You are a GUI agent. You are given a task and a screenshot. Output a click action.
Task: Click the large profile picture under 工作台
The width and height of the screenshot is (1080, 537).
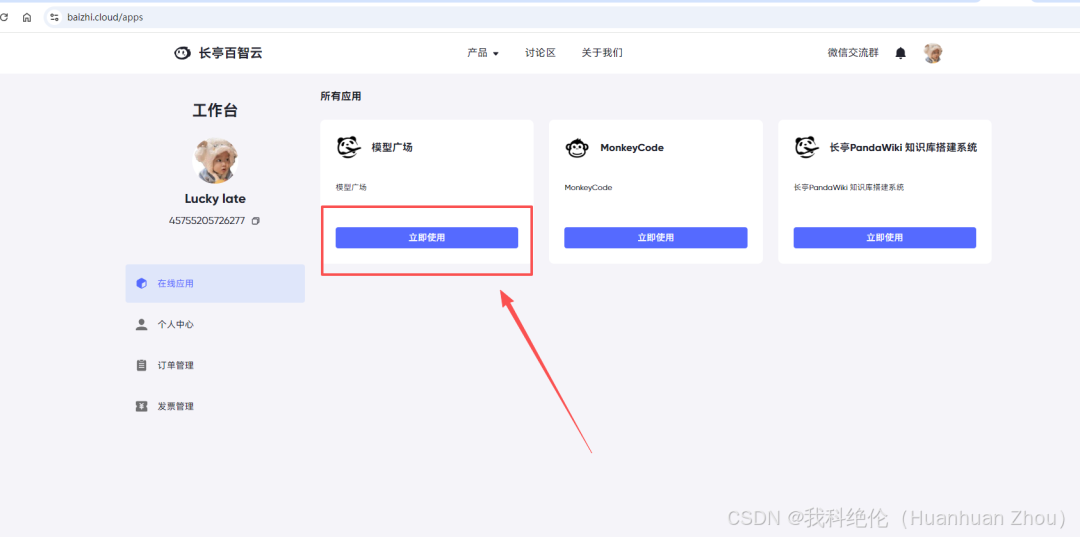215,160
